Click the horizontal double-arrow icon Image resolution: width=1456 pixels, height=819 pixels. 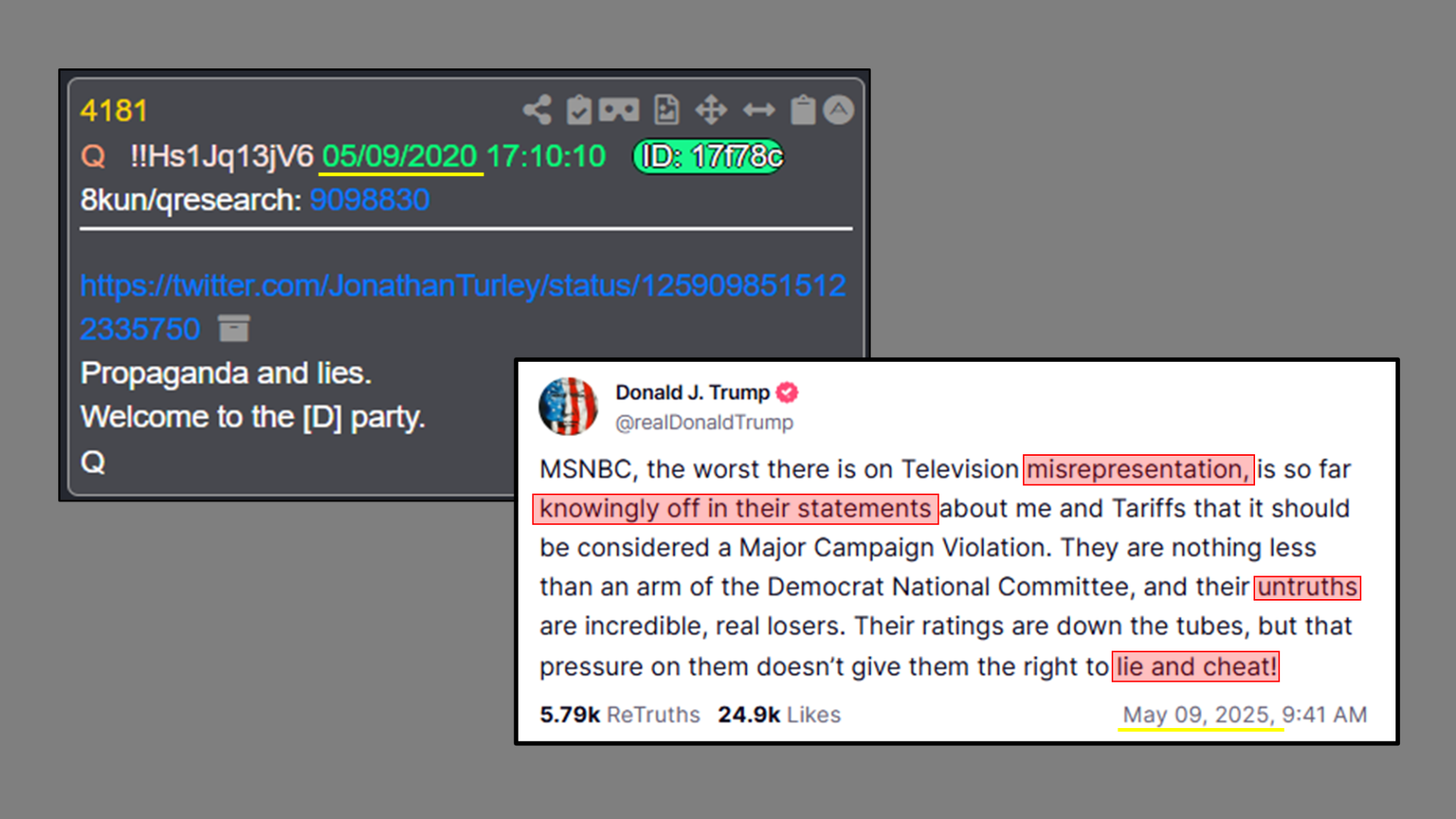tap(758, 111)
